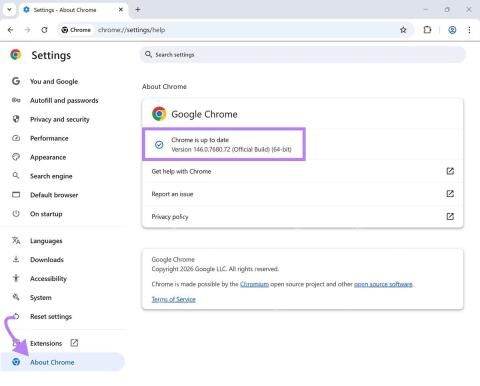This screenshot has height=386, width=480.
Task: Close the Settings - About Chrome tab
Action: (121, 10)
